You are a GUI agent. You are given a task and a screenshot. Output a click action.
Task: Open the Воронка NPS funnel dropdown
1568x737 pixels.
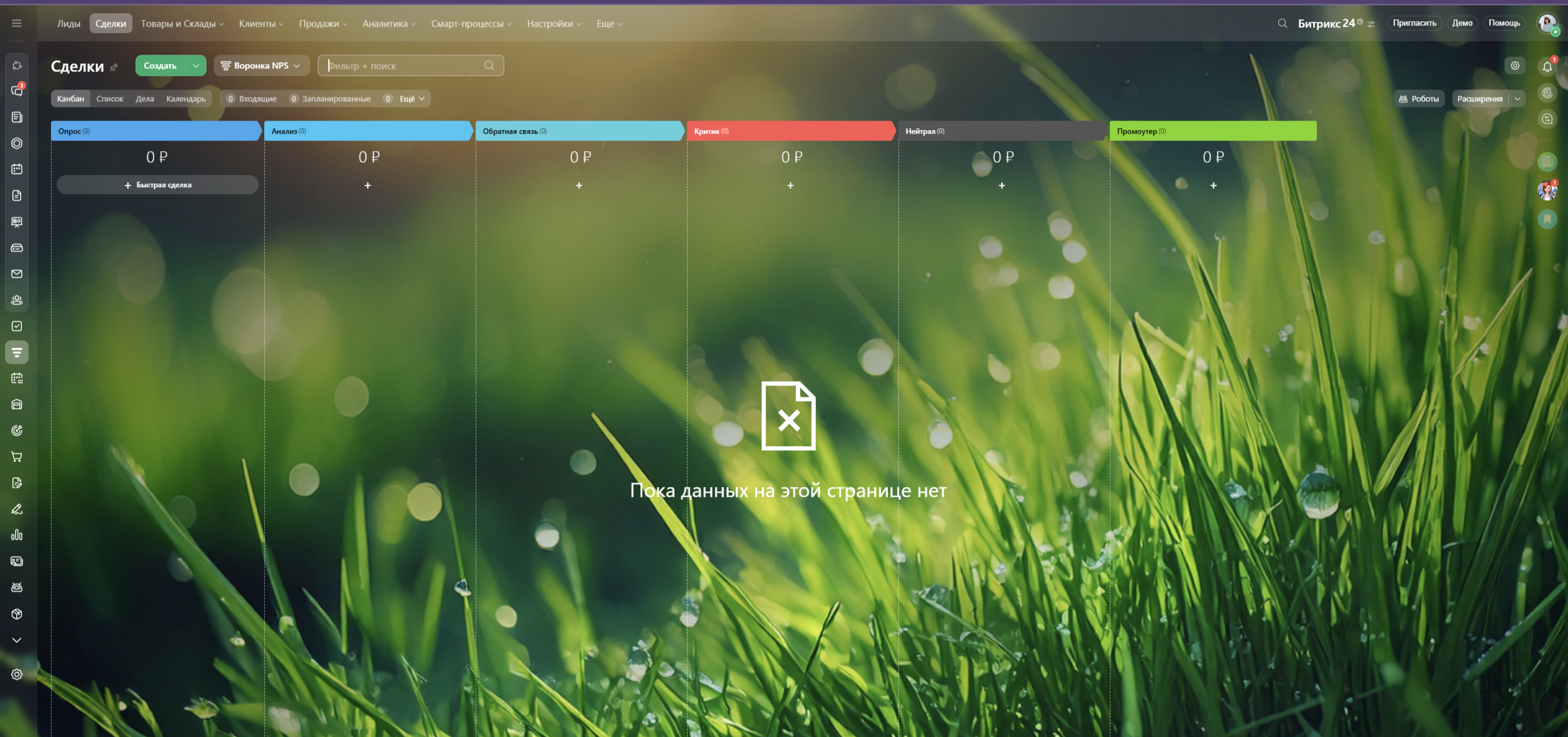[x=261, y=65]
